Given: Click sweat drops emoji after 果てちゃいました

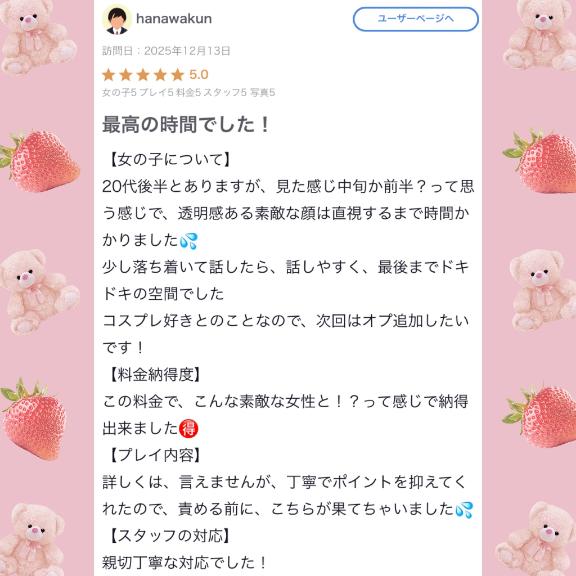Looking at the screenshot, I should tap(464, 510).
